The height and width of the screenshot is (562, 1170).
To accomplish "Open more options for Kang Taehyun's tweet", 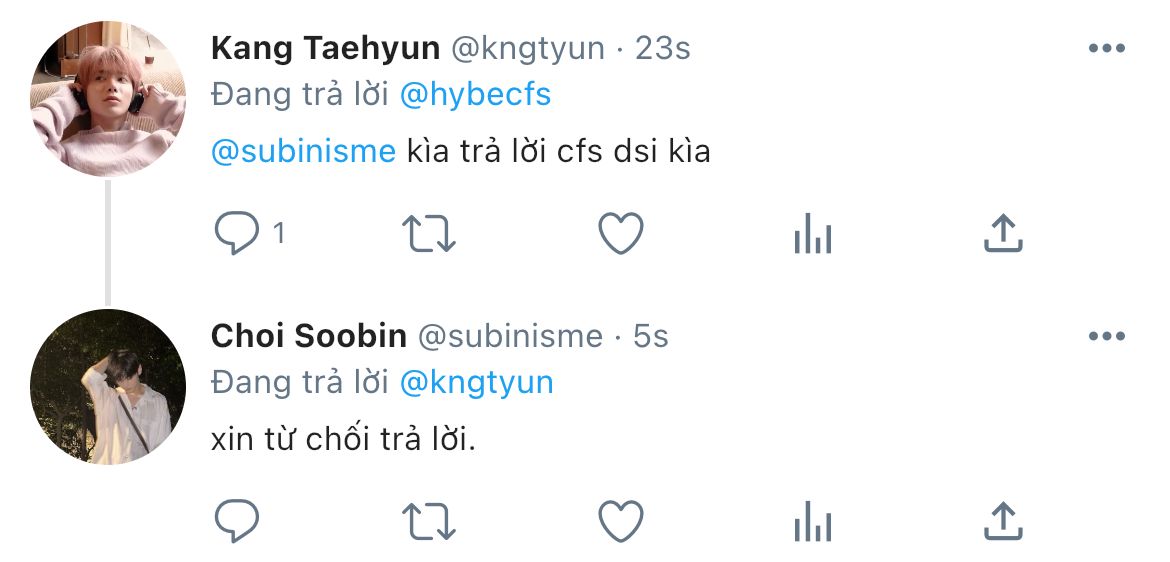I will coord(1106,48).
